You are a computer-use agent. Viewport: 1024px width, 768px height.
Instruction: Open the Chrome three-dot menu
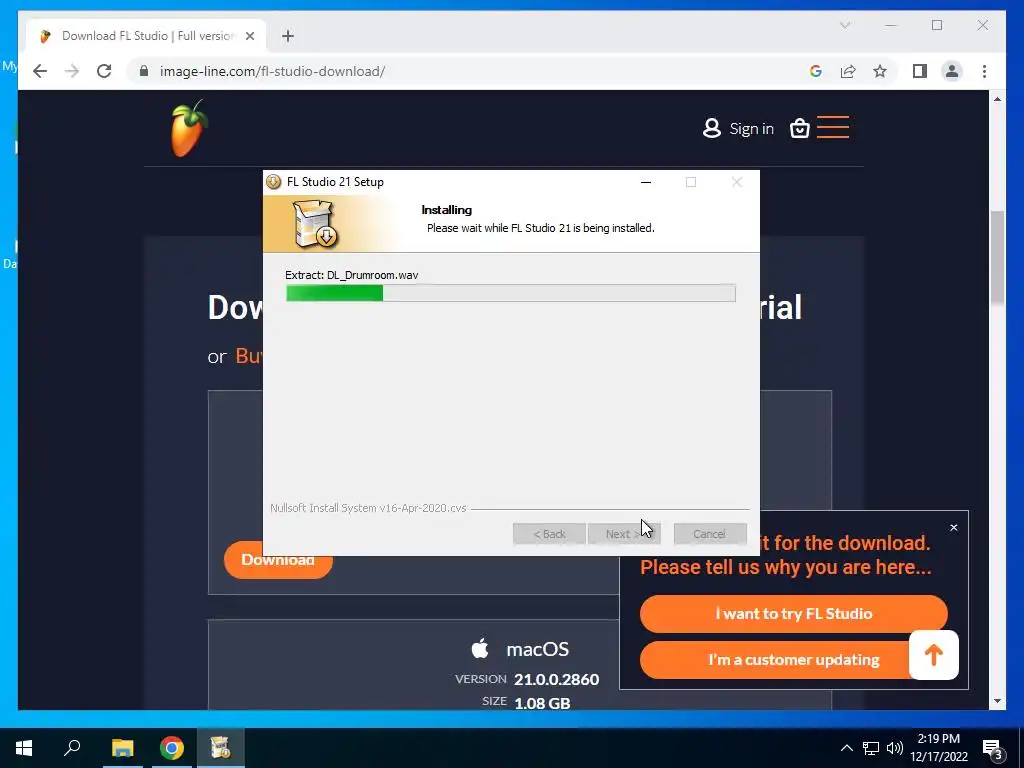pyautogui.click(x=984, y=71)
